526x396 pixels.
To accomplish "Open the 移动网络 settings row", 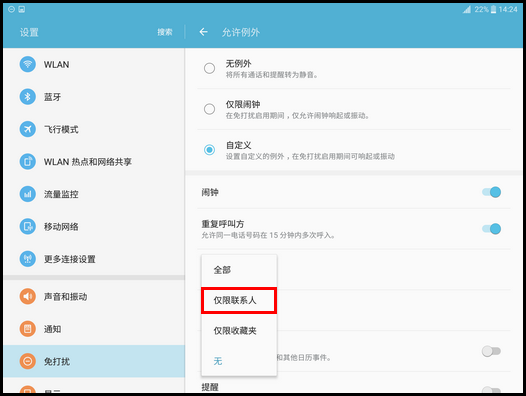I will [94, 227].
